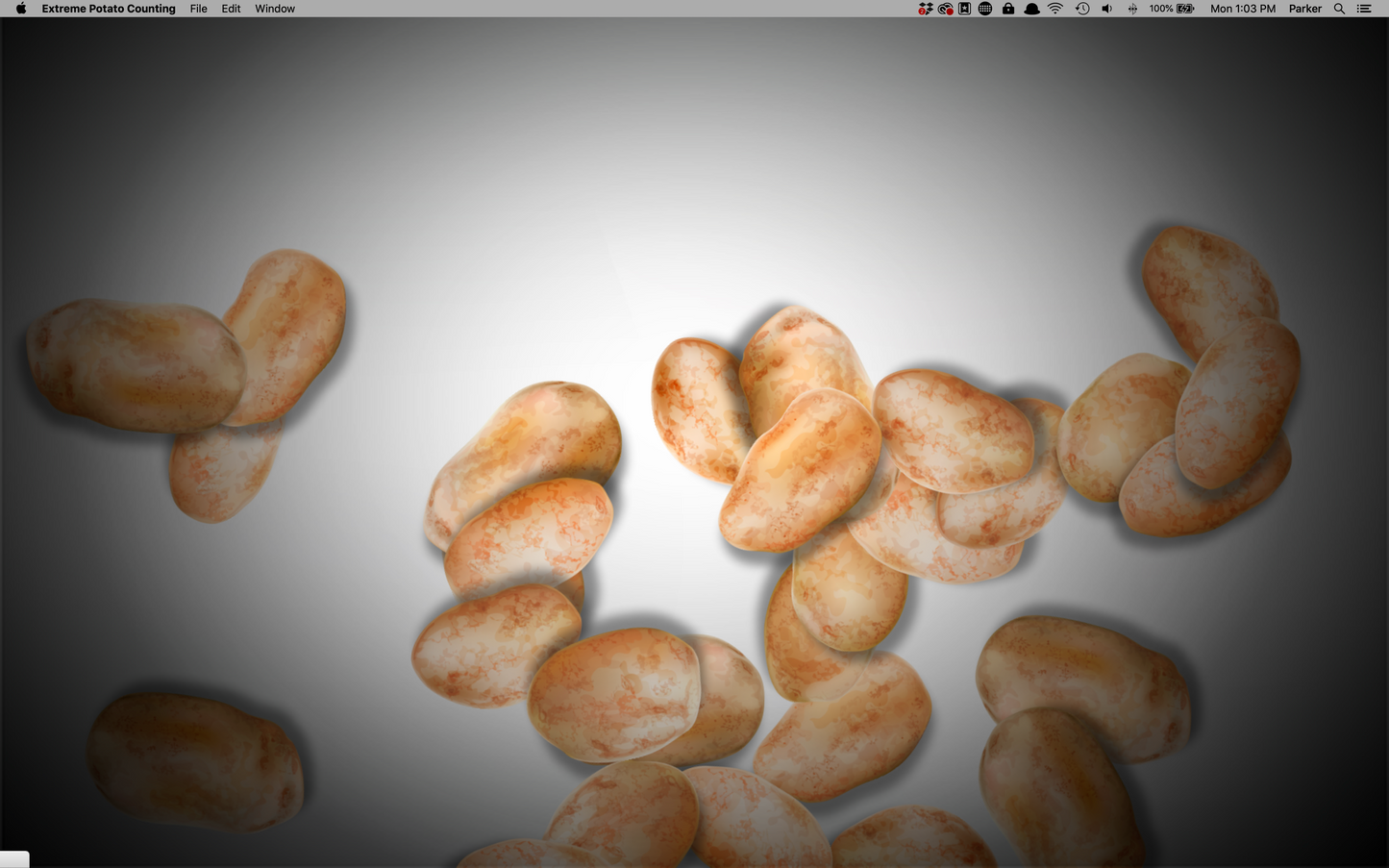Click the white tab at bottom-left corner
This screenshot has width=1389, height=868.
point(14,859)
